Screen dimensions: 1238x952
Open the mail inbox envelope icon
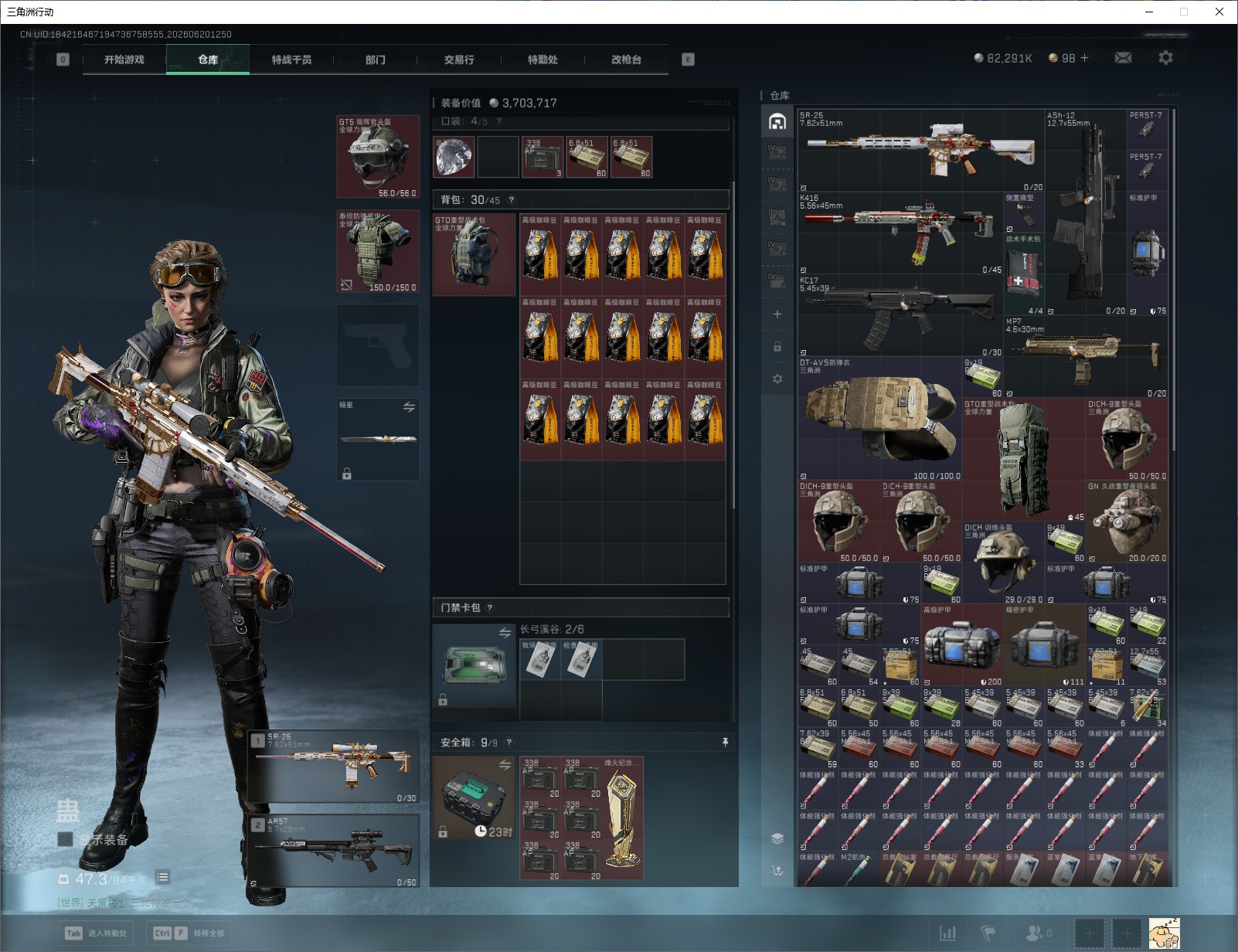tap(1123, 58)
